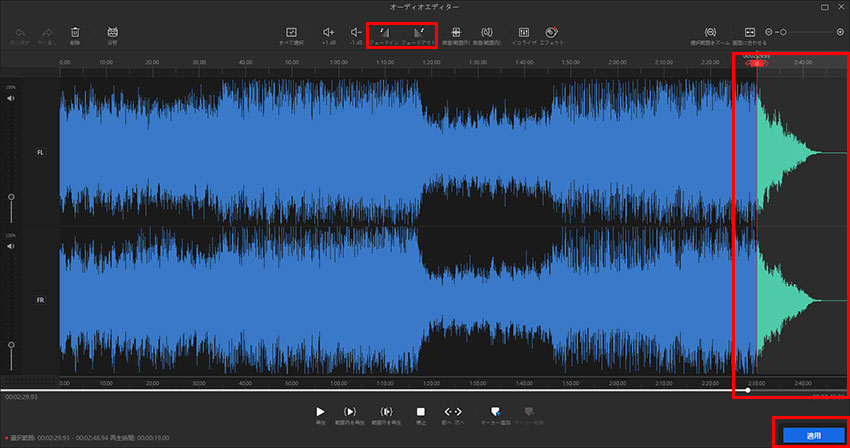
Task: Lower volume with the -1 dB icon
Action: 356,36
